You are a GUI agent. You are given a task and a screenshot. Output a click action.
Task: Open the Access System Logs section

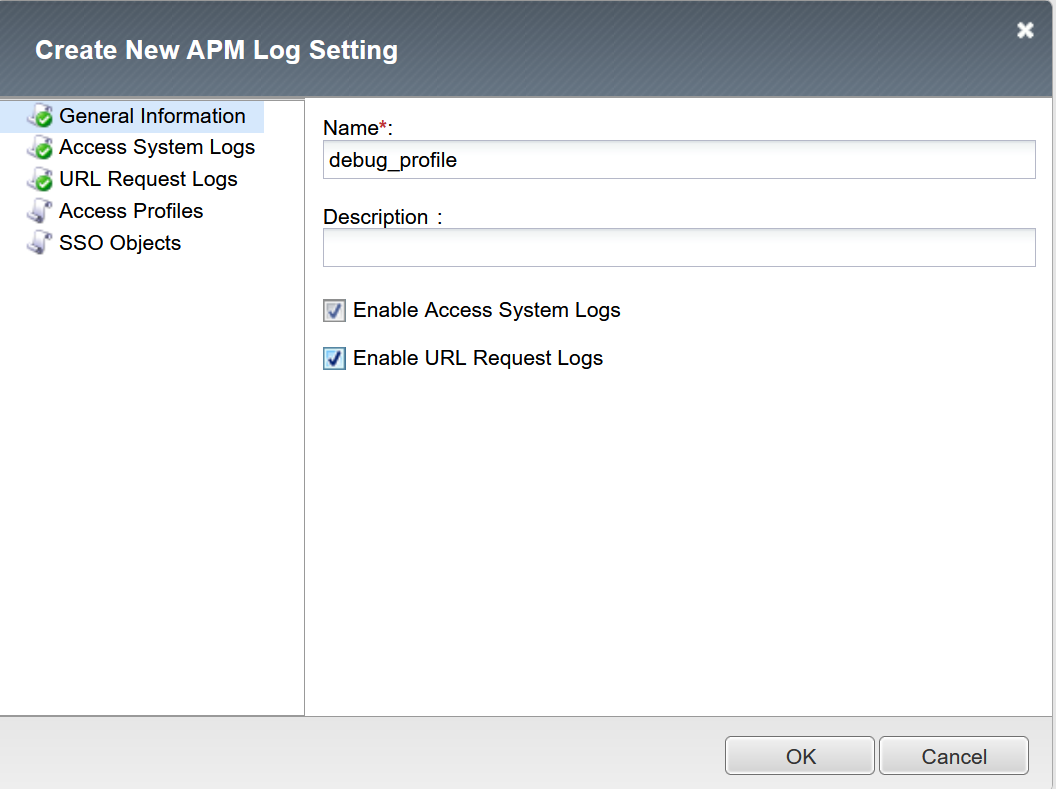157,147
